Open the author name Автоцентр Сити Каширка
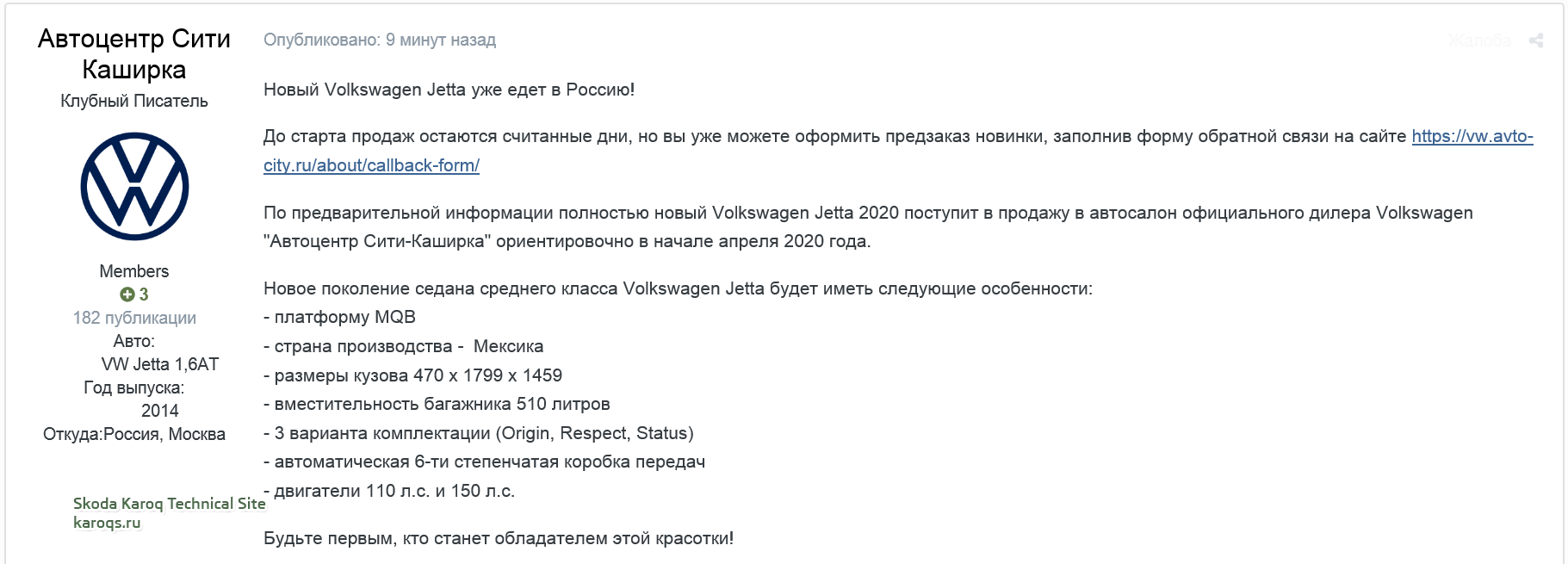This screenshot has height=564, width=1568. point(134,53)
